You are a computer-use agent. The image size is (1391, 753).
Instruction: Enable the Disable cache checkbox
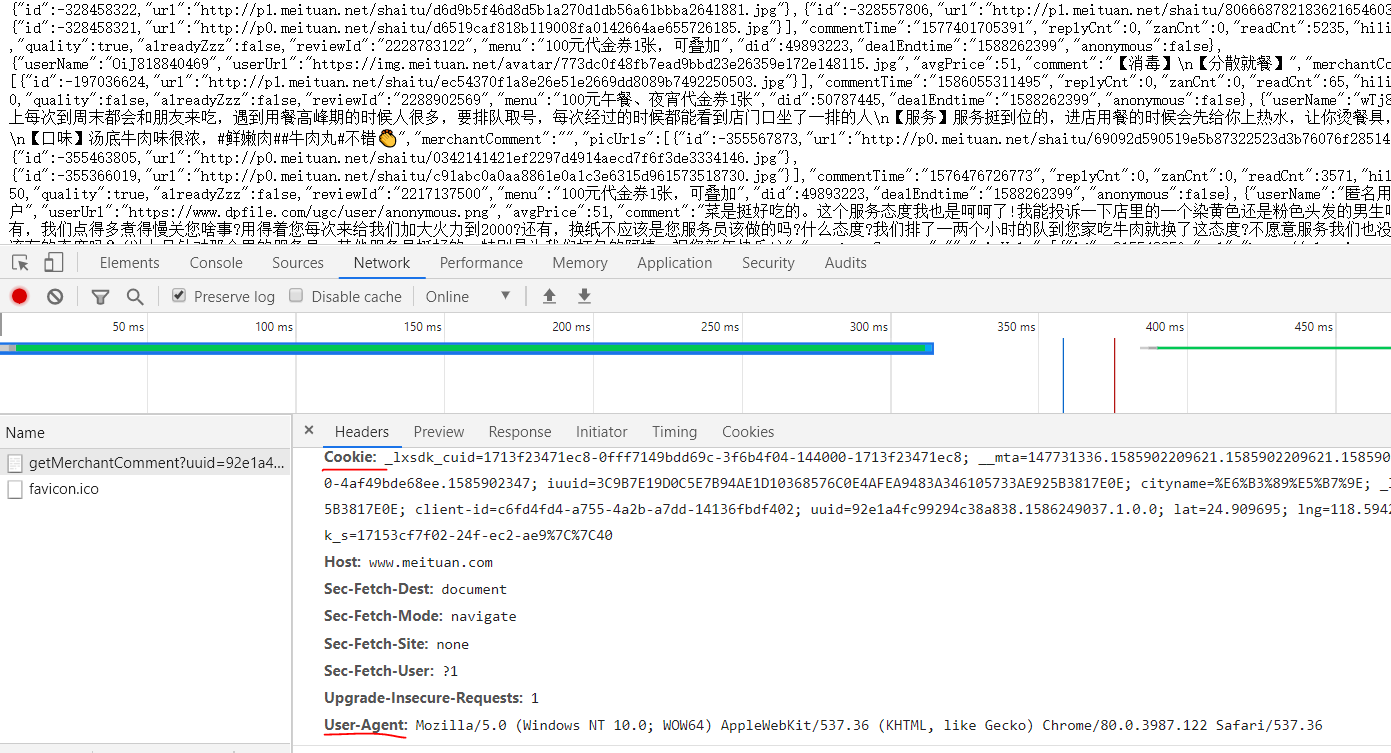(296, 296)
